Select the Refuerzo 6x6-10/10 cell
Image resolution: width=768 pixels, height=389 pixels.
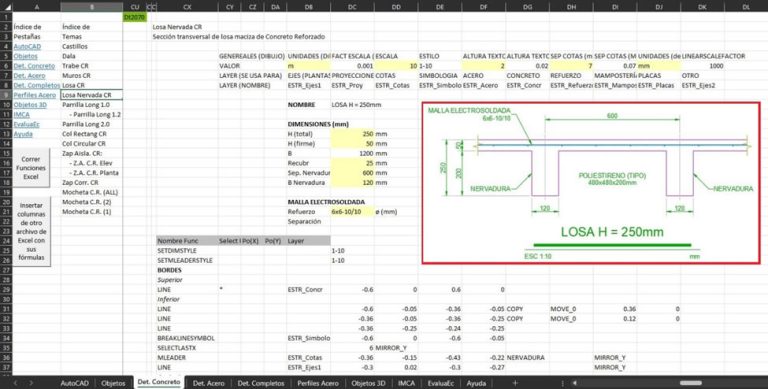pyautogui.click(x=352, y=212)
